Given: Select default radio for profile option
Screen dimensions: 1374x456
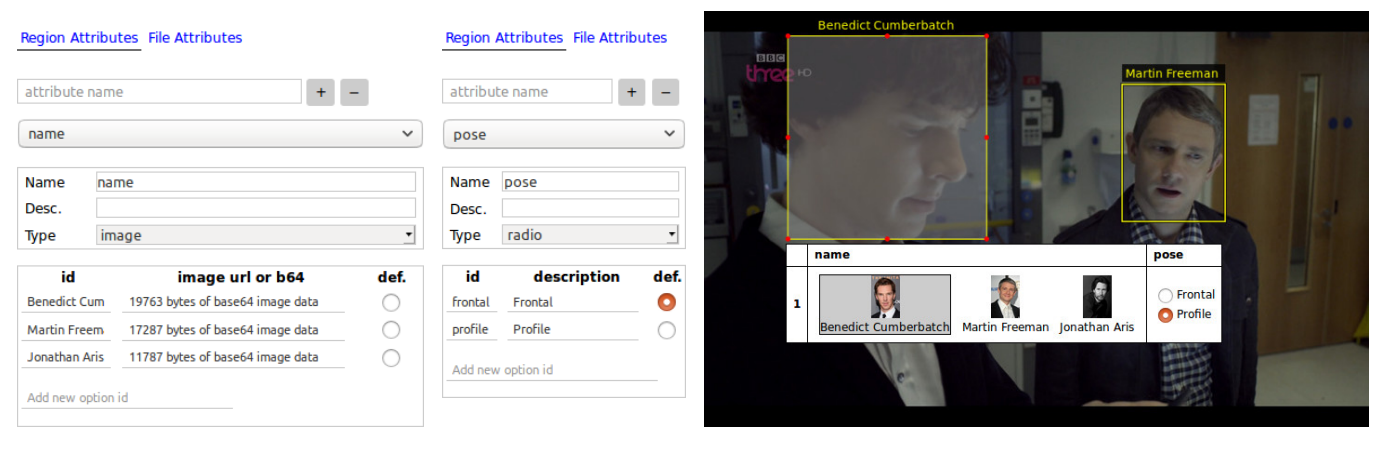Looking at the screenshot, I should 666,330.
